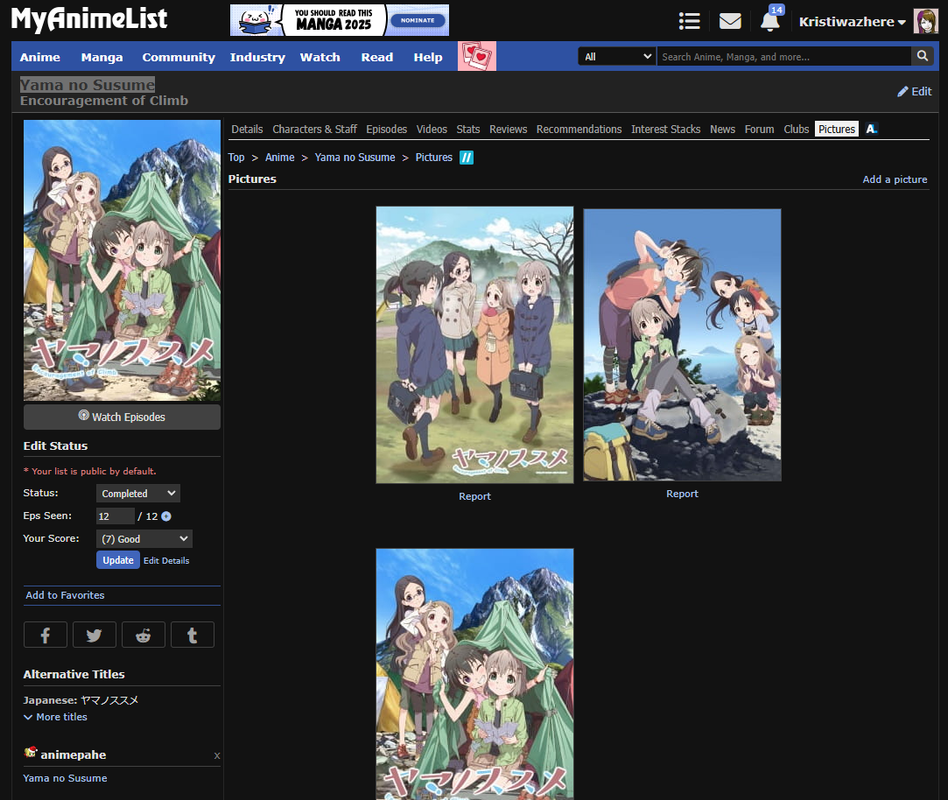This screenshot has height=800, width=948.
Task: Click the Manga 2025 nominate banner
Action: pyautogui.click(x=339, y=20)
